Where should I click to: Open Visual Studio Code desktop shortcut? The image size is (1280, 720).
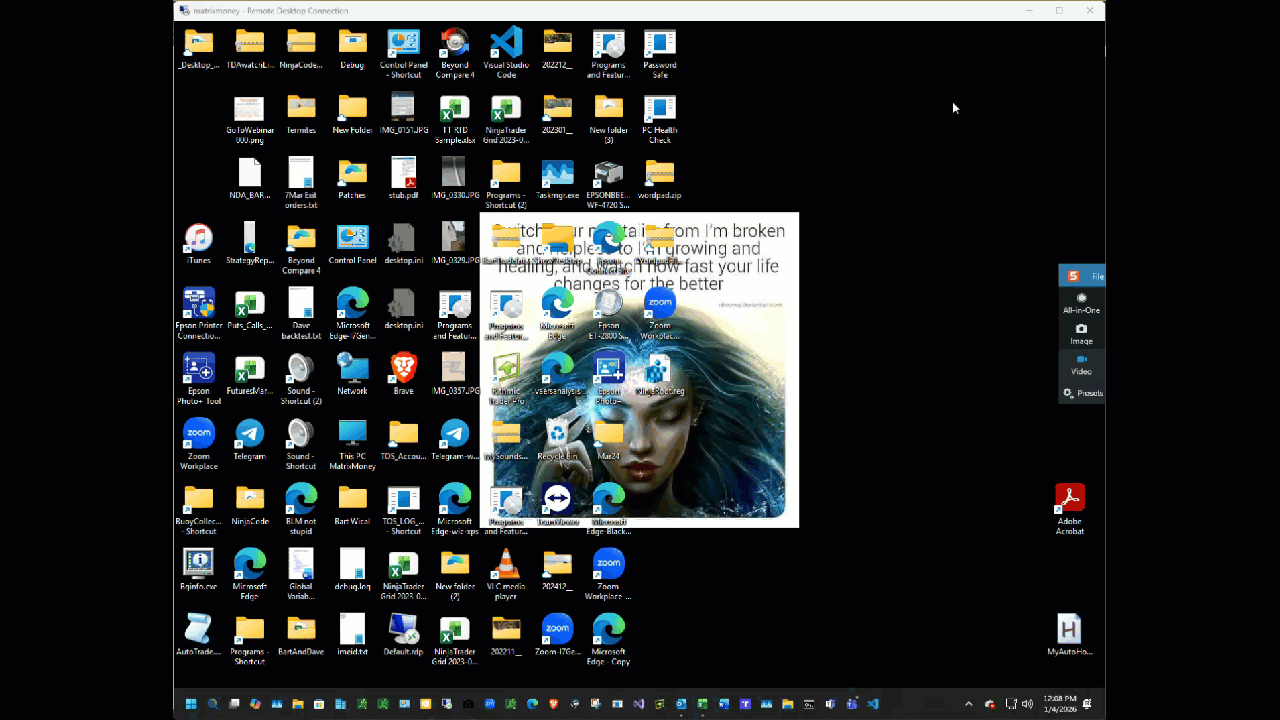tap(506, 44)
